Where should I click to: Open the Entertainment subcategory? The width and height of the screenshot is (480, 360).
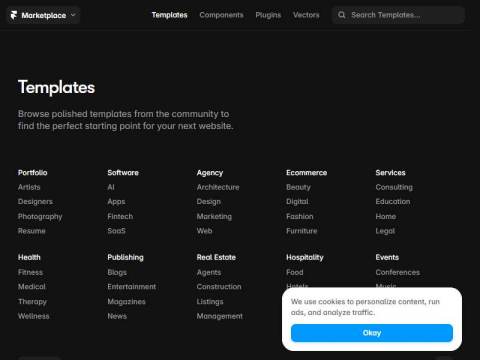(132, 287)
